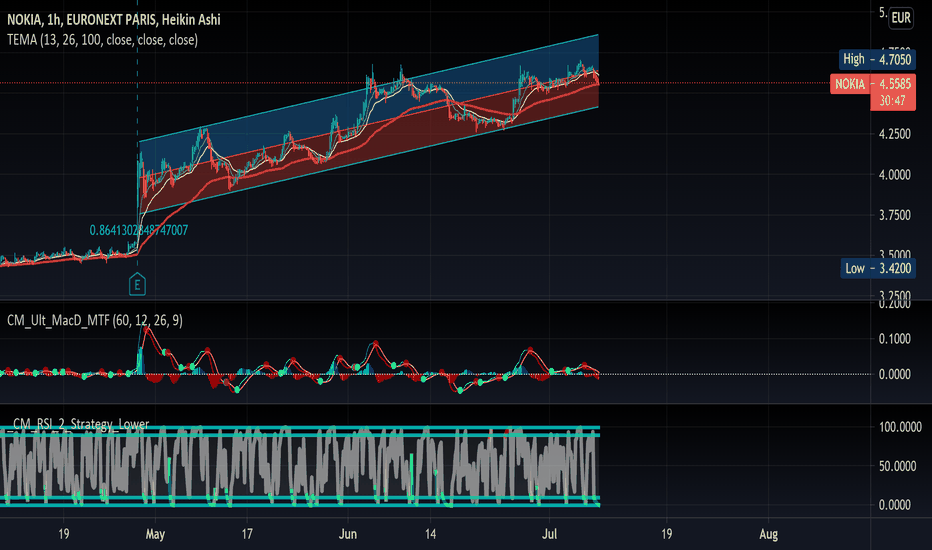The width and height of the screenshot is (932, 550).
Task: Click the chart title NOKIA, 1h, EURONEXT PARIS
Action: click(114, 20)
